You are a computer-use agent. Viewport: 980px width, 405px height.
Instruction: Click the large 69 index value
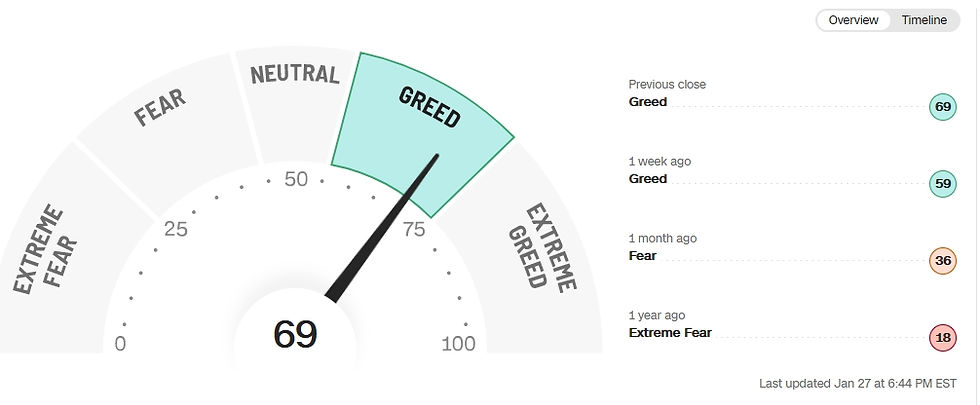click(295, 334)
